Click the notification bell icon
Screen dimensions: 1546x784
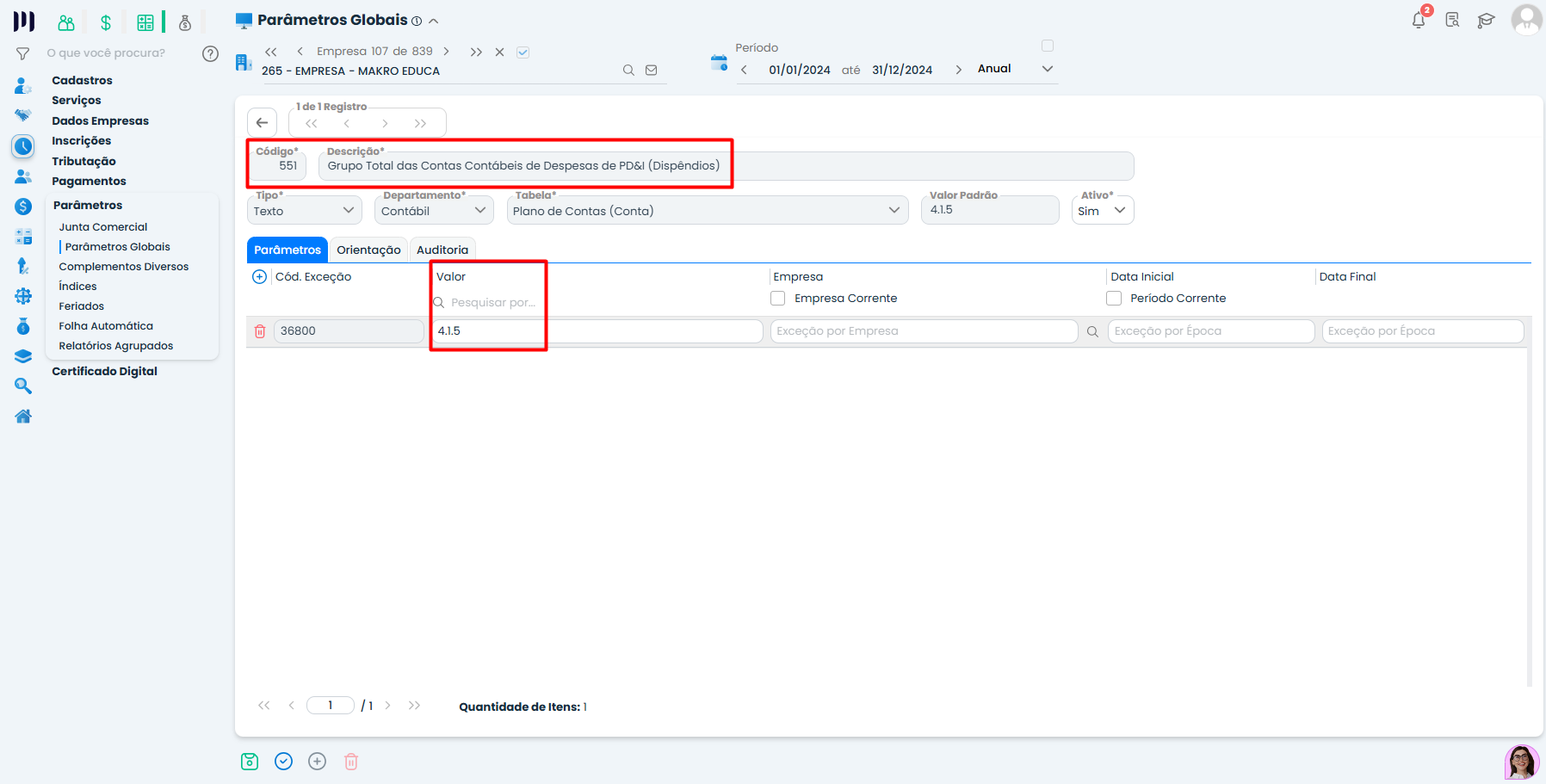(x=1418, y=20)
